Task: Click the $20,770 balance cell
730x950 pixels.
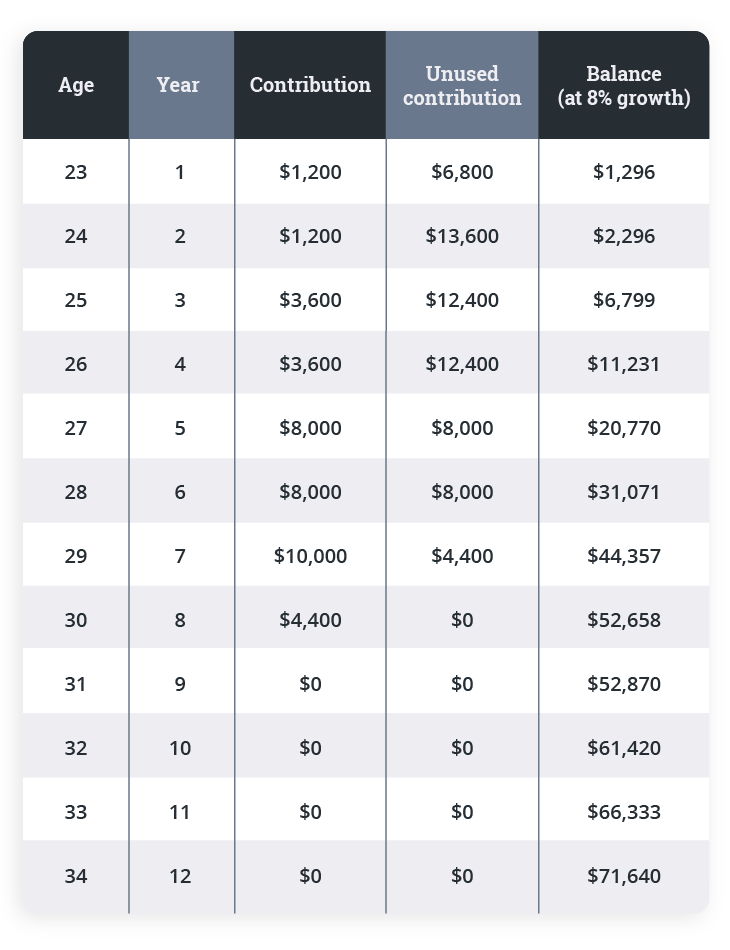Action: pyautogui.click(x=624, y=428)
